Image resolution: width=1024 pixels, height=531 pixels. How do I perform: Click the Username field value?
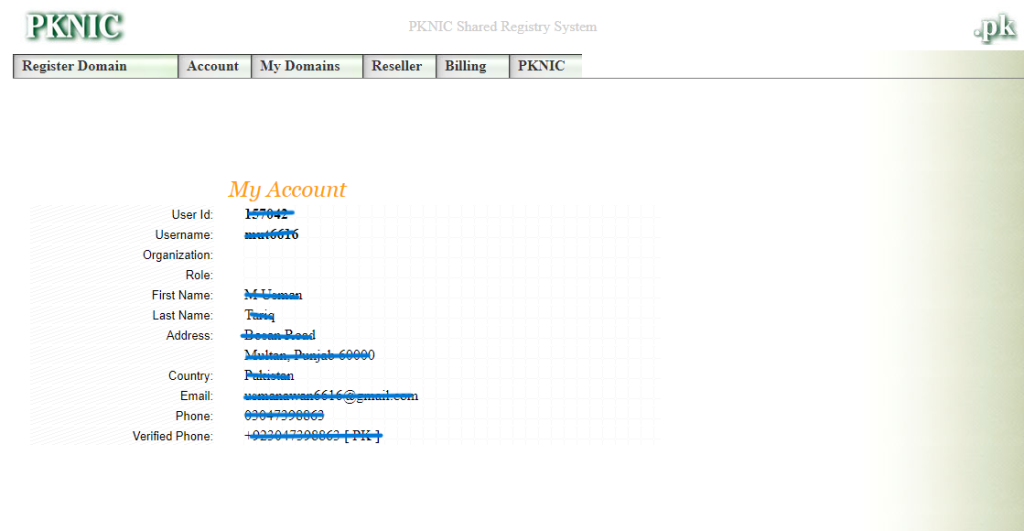(x=271, y=235)
